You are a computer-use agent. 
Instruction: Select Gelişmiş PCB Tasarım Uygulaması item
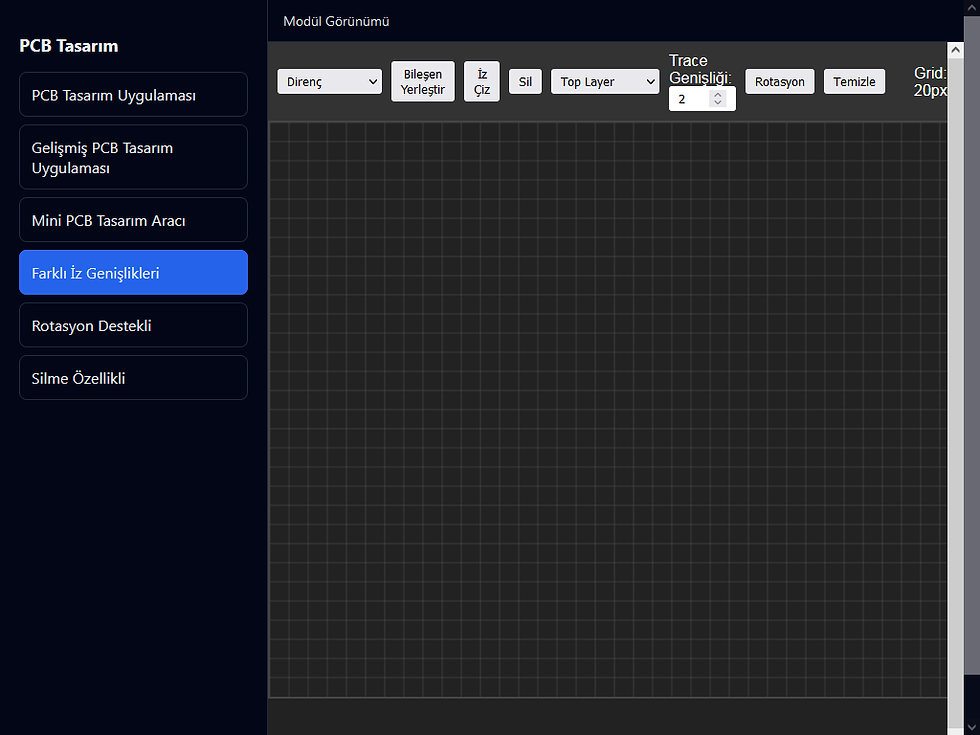point(133,158)
